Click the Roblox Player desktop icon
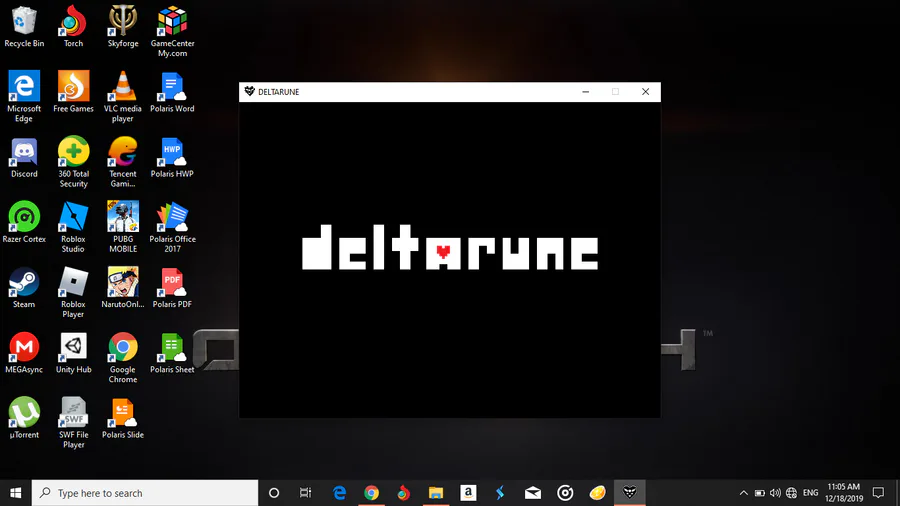900x506 pixels. coord(73,293)
